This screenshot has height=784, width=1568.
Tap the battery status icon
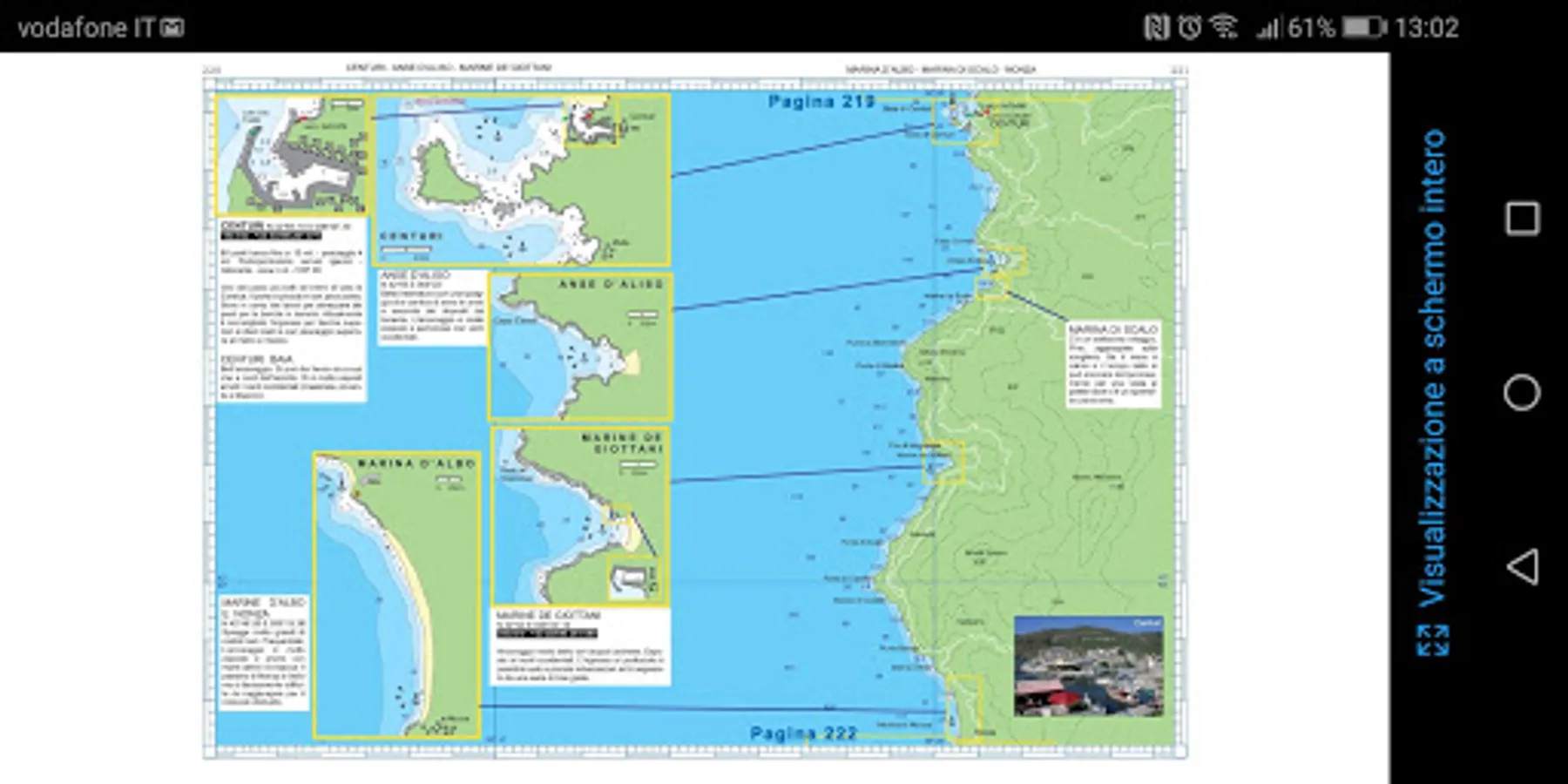(1363, 28)
